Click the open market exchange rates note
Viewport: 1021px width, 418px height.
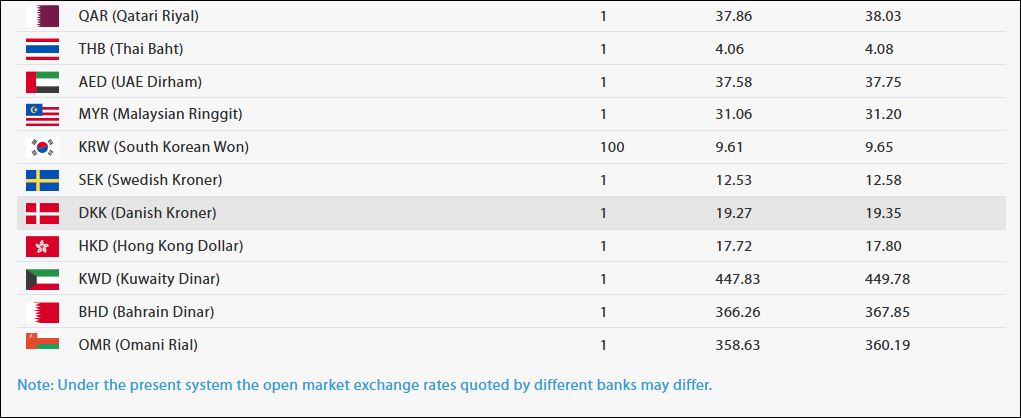(365, 384)
